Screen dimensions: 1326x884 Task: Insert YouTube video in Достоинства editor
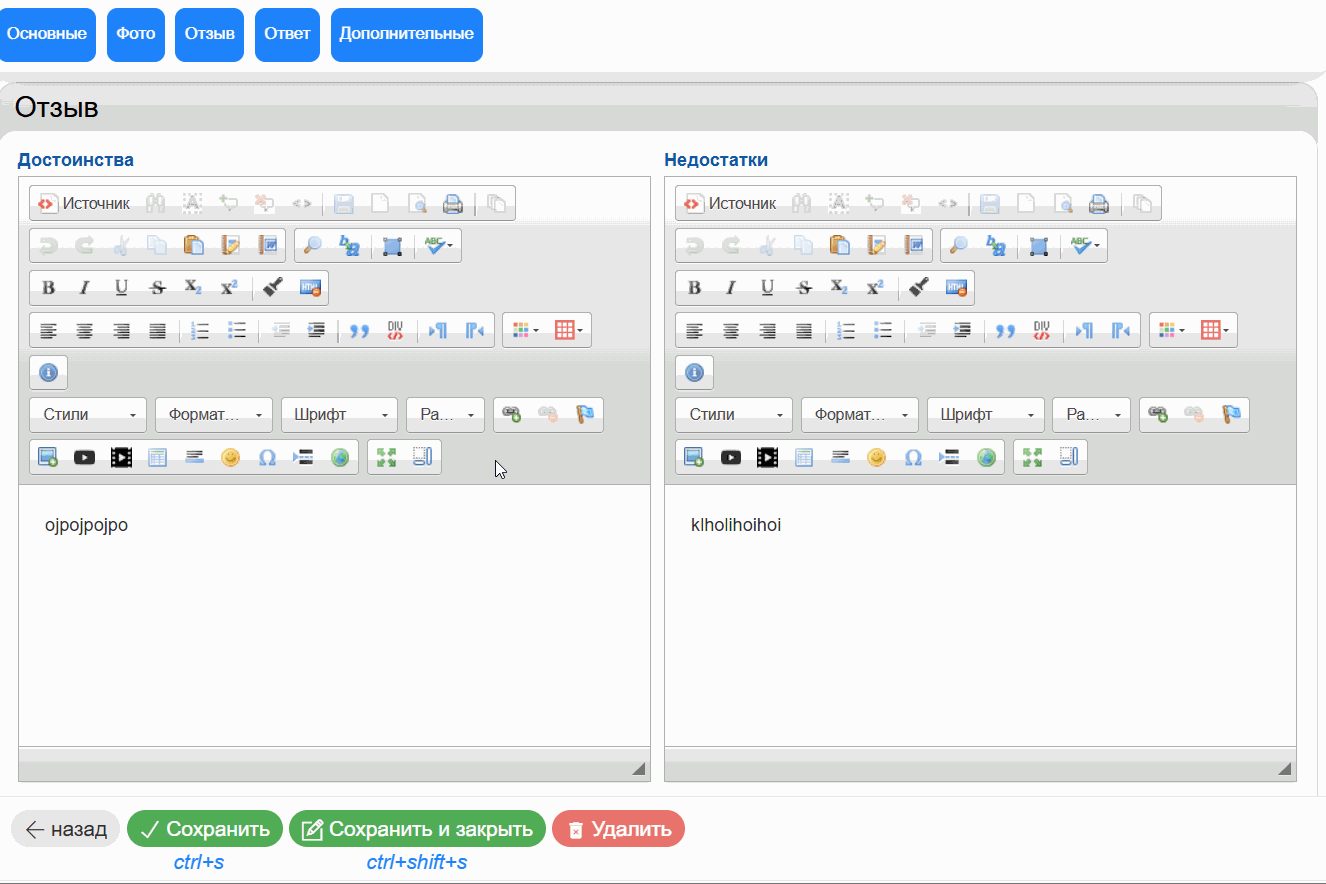click(85, 457)
